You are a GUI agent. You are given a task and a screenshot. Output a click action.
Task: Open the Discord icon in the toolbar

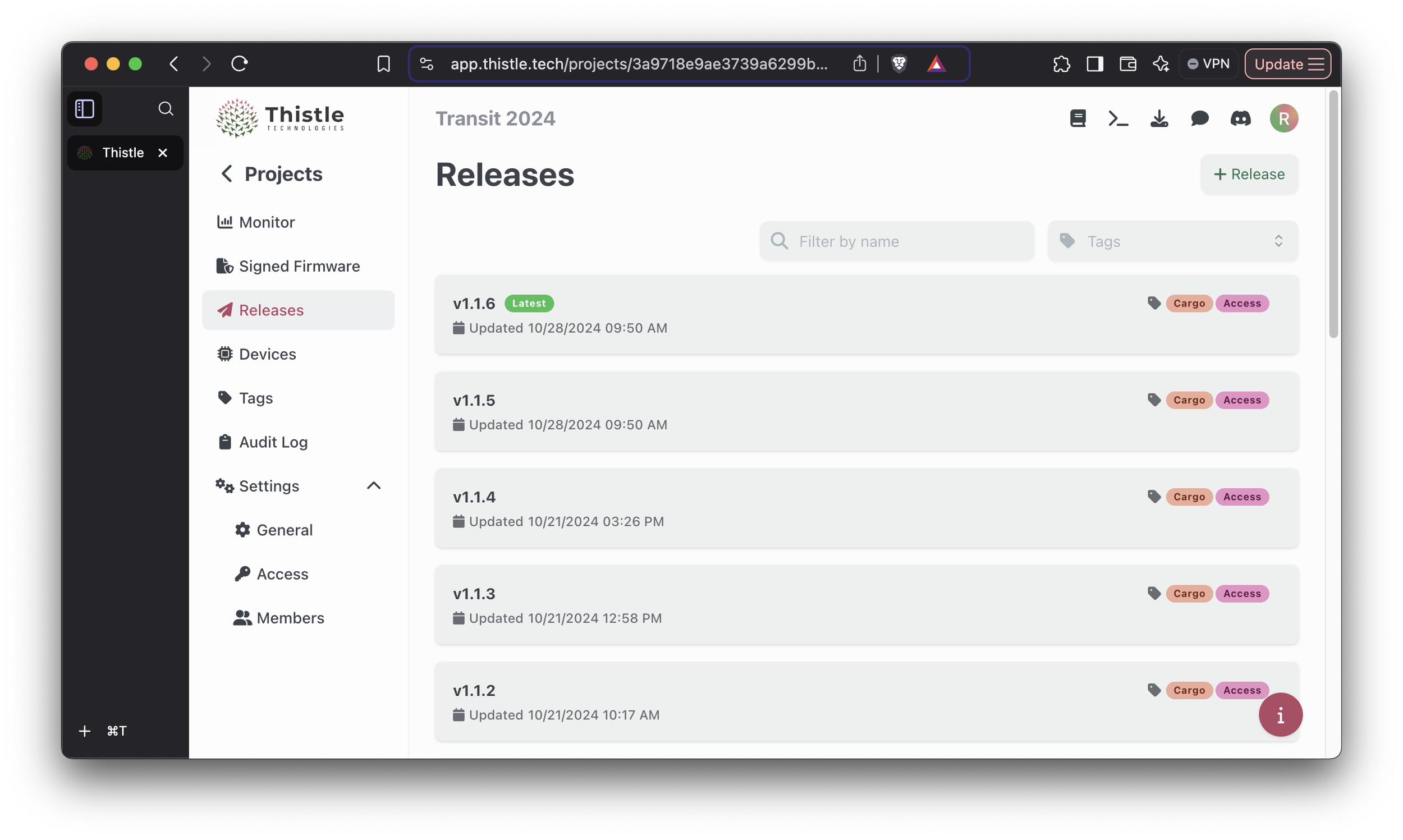click(1241, 118)
